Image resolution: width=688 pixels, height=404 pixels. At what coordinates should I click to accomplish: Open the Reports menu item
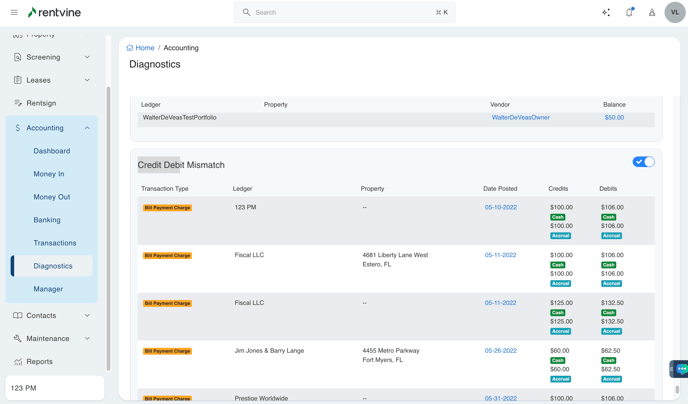tap(40, 362)
